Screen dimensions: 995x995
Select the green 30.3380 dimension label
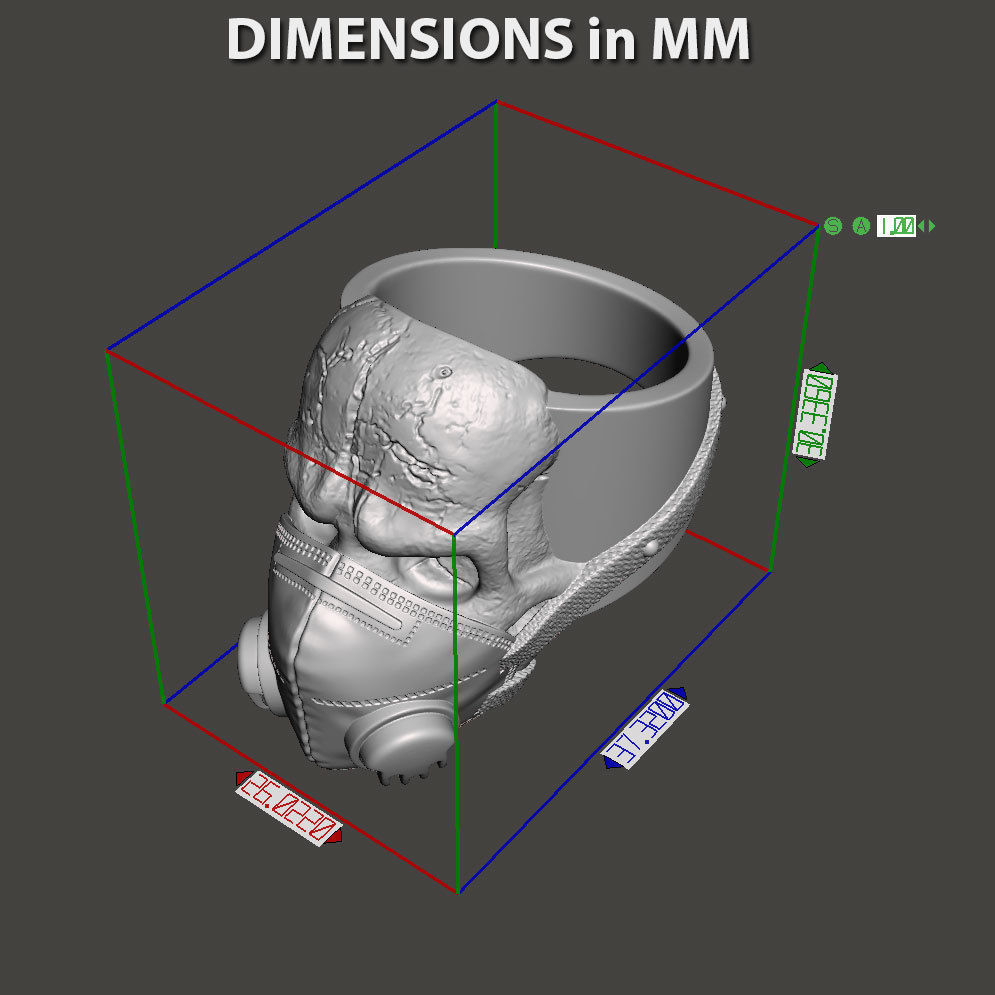[x=815, y=414]
